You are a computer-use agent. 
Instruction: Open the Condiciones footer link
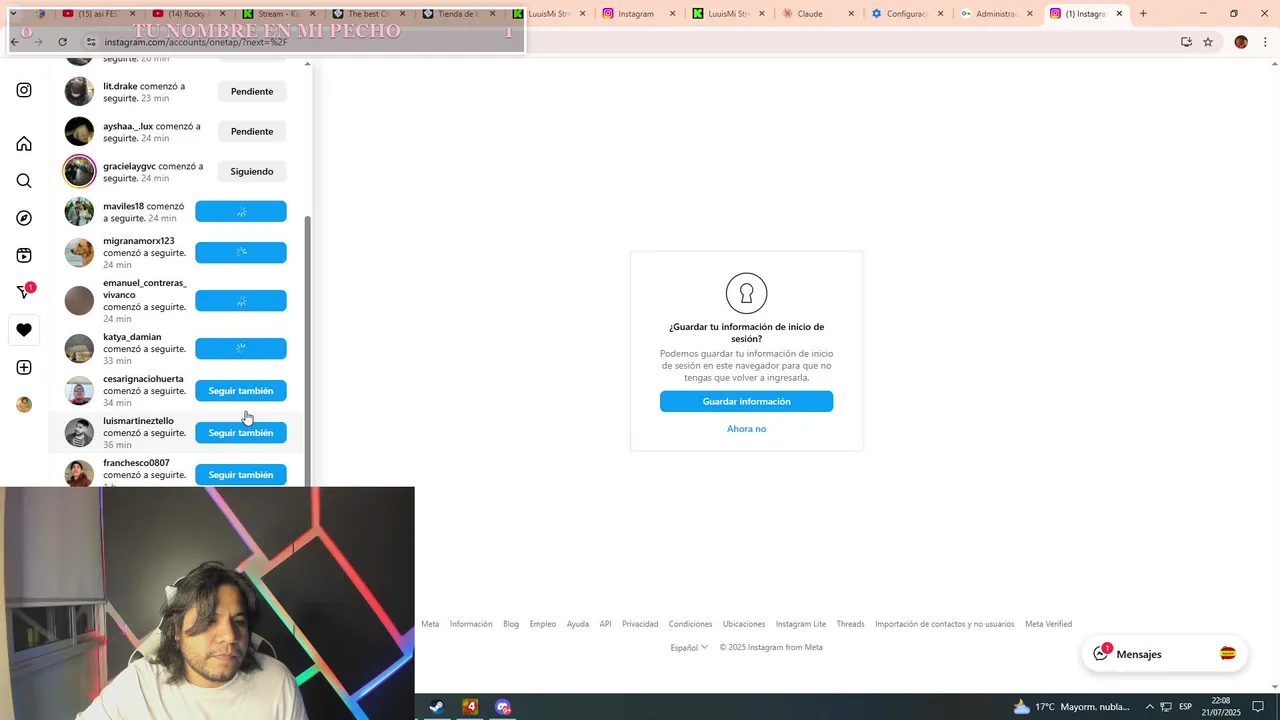690,624
